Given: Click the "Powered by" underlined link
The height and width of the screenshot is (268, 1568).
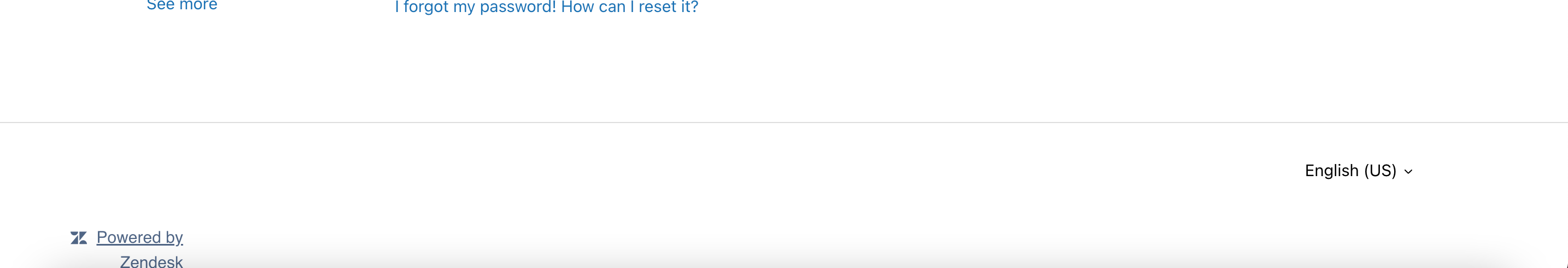Looking at the screenshot, I should [x=139, y=237].
